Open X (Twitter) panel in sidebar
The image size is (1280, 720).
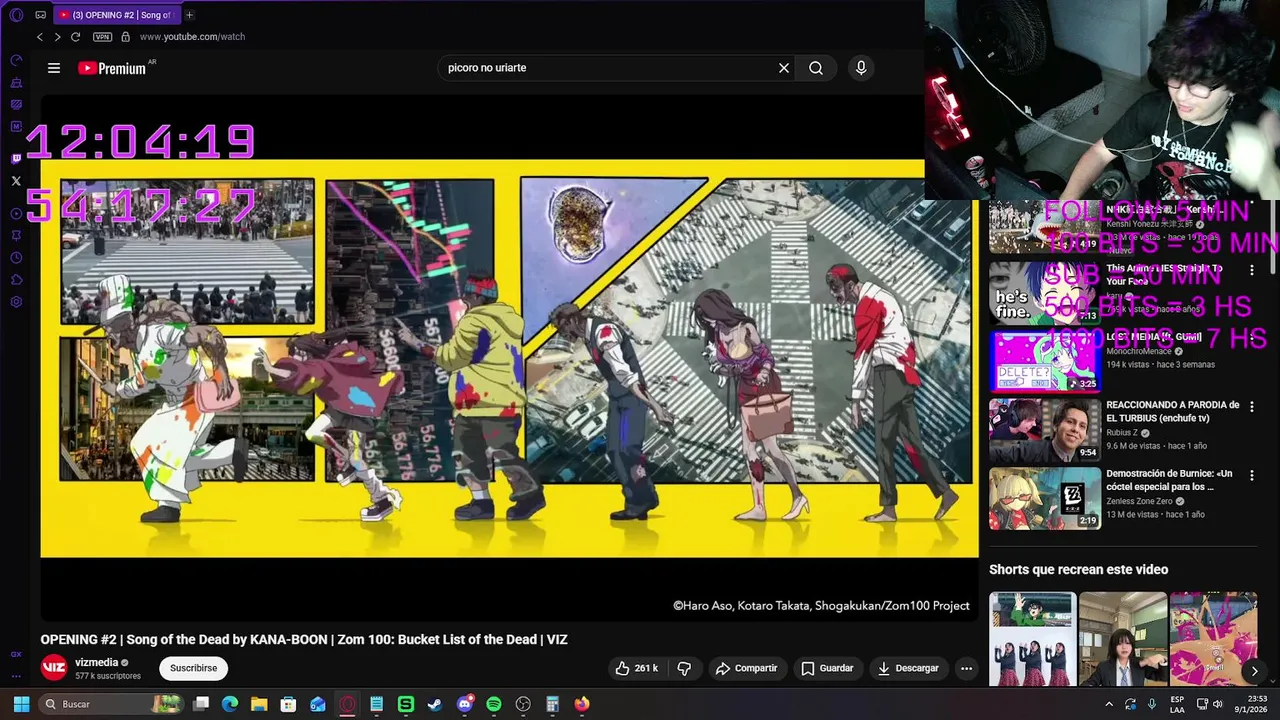[x=16, y=181]
